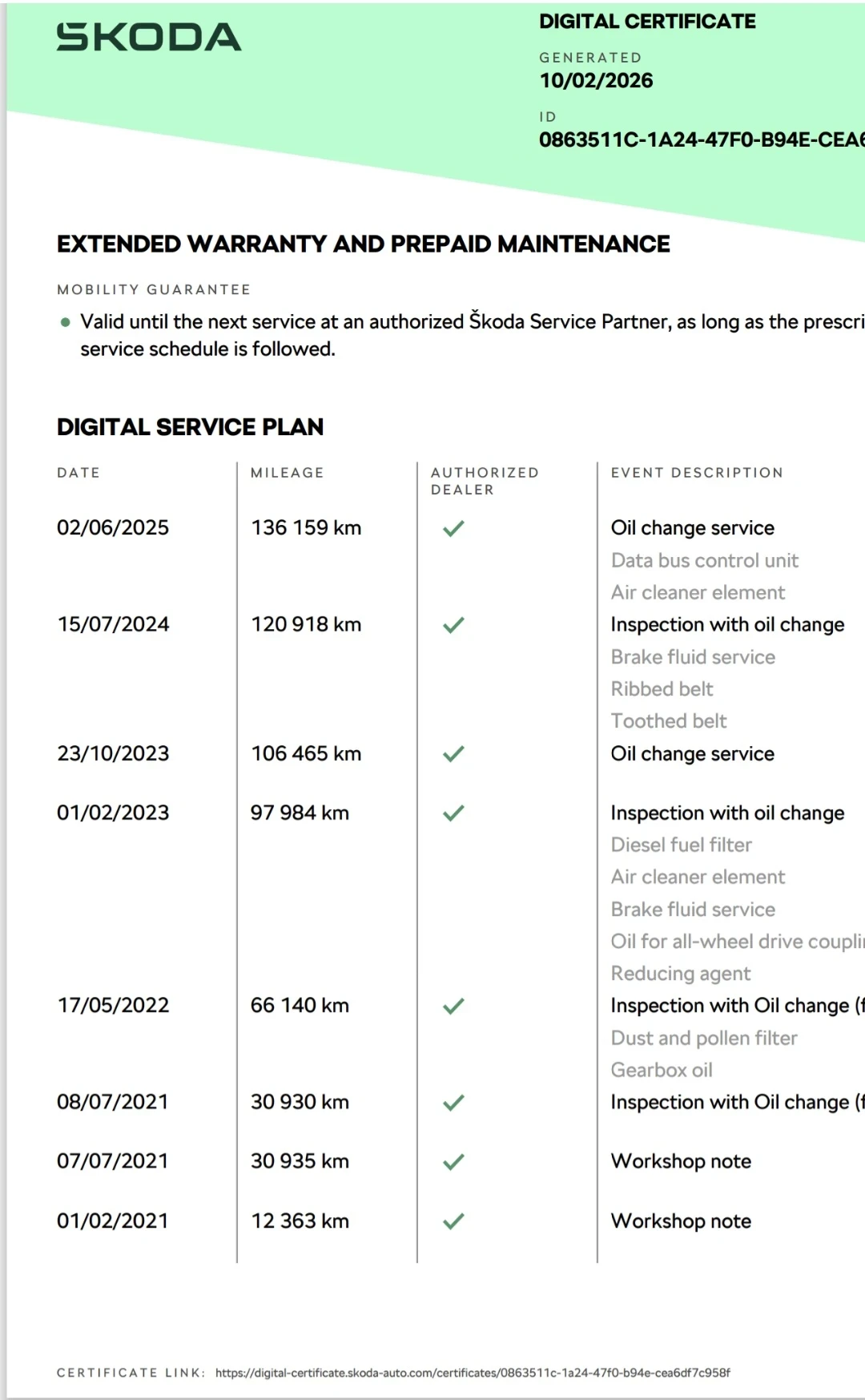The image size is (865, 1400).
Task: Click the Diesel fuel filter item
Action: (681, 845)
